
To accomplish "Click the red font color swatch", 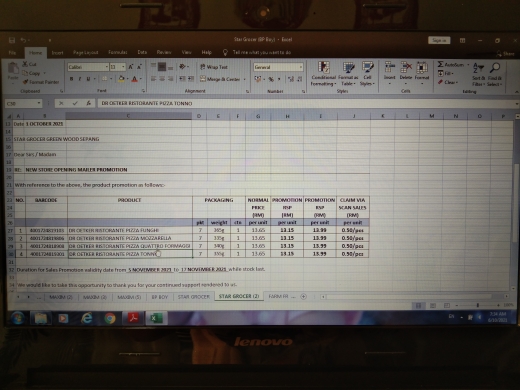I will pos(134,79).
